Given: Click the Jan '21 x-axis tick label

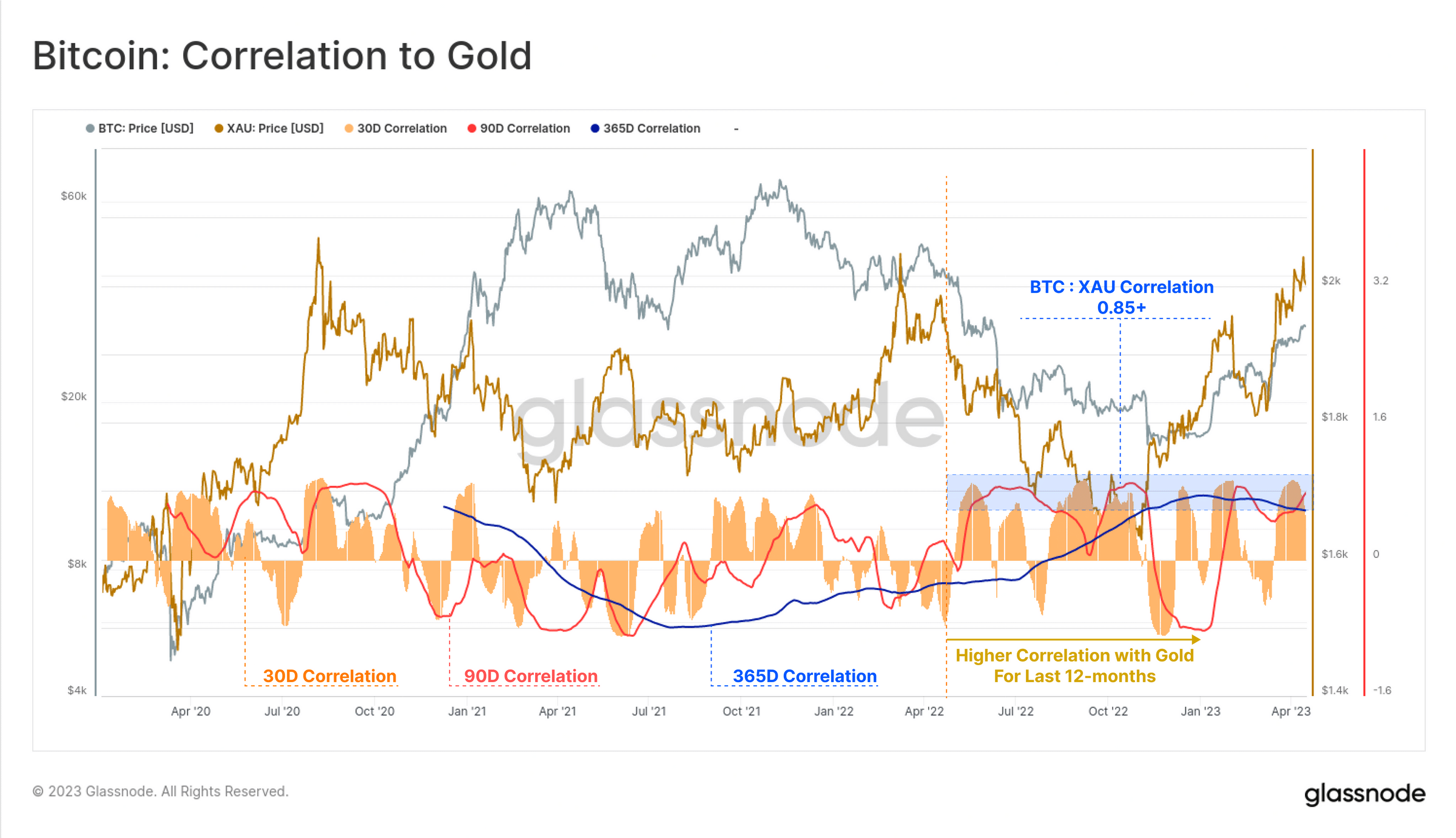Looking at the screenshot, I should (x=467, y=711).
